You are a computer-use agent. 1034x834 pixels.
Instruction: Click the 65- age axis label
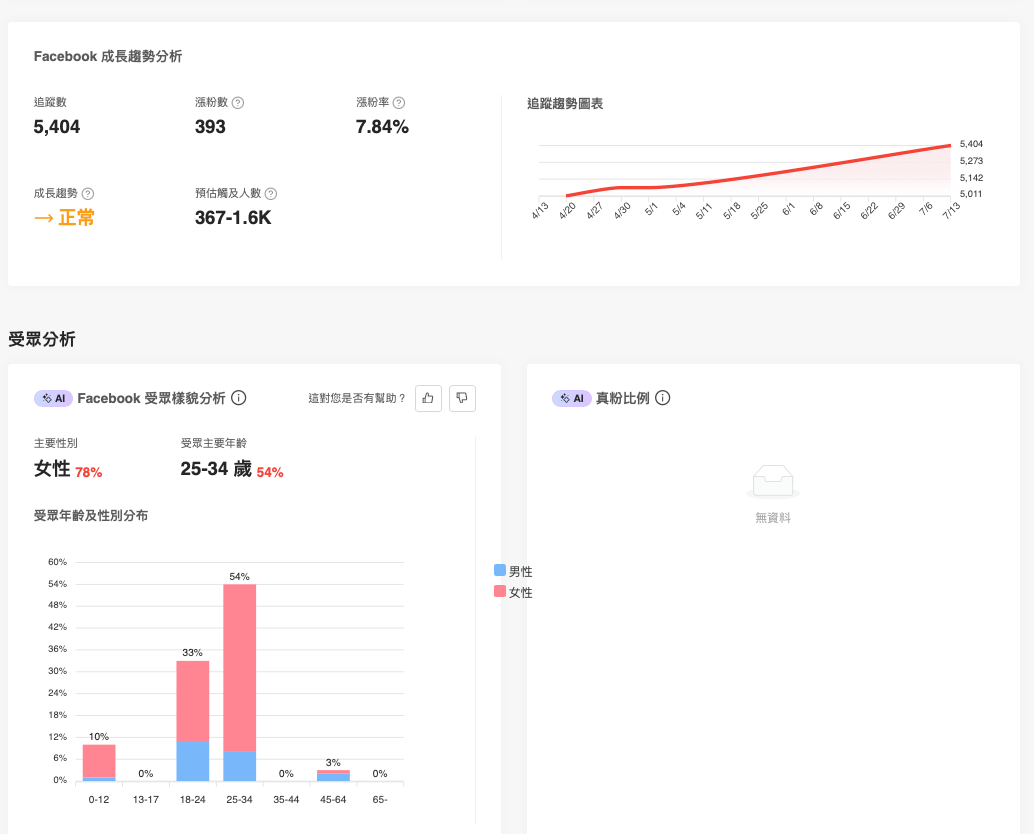pyautogui.click(x=380, y=800)
